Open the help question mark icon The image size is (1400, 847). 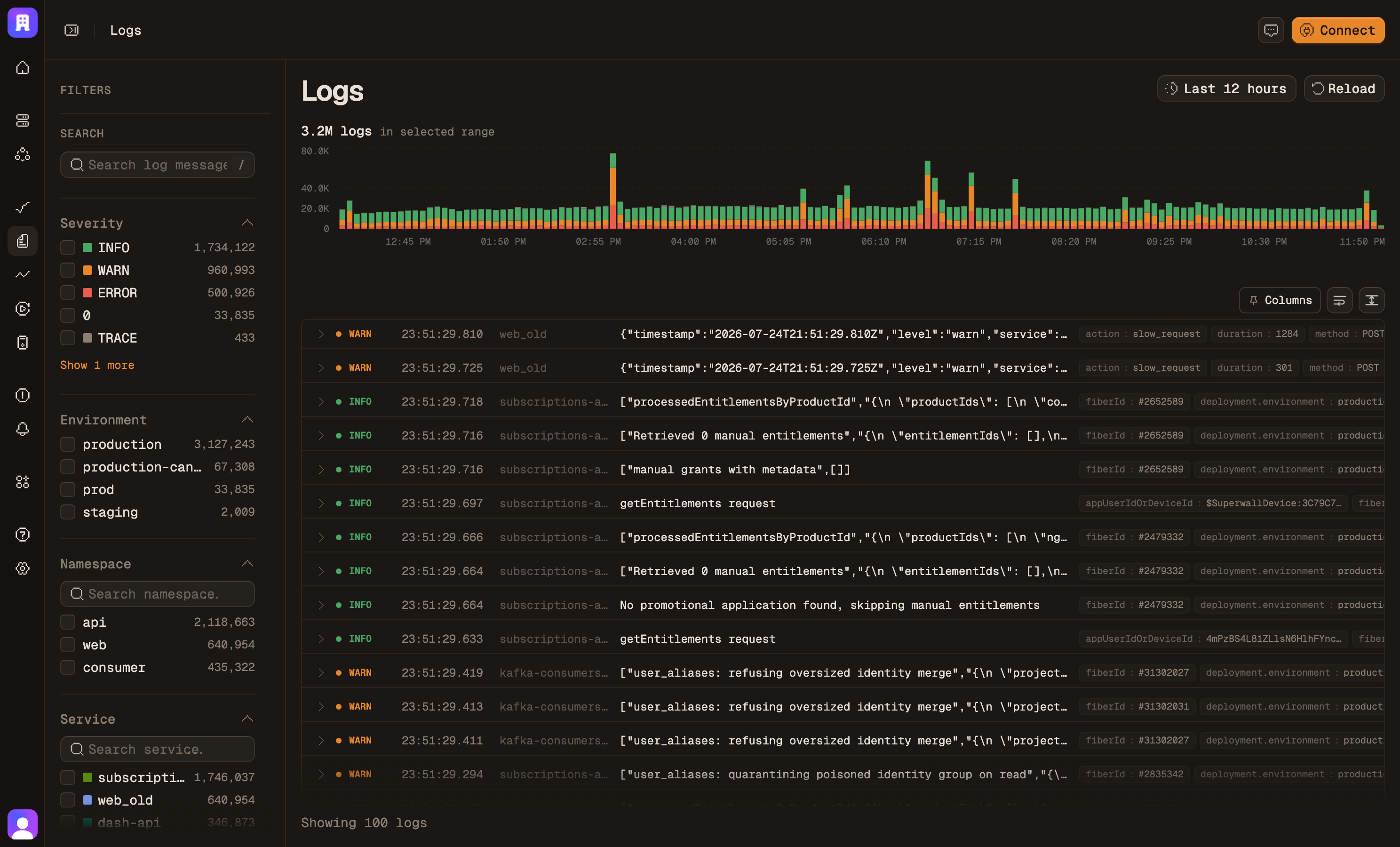coord(22,535)
